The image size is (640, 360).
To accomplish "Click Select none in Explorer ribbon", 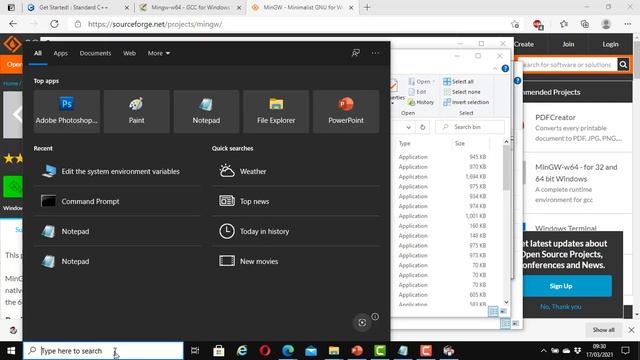I will [x=462, y=92].
